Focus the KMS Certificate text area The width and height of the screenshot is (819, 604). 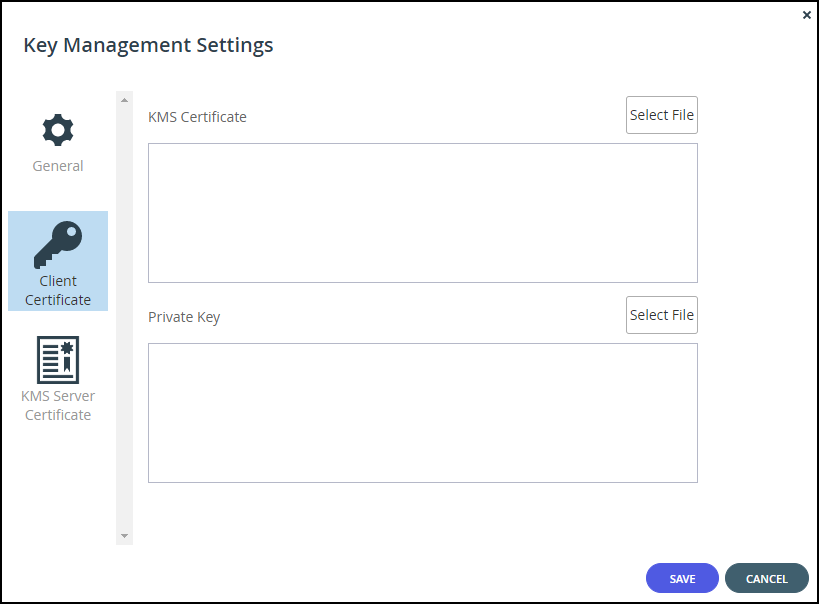coord(423,213)
